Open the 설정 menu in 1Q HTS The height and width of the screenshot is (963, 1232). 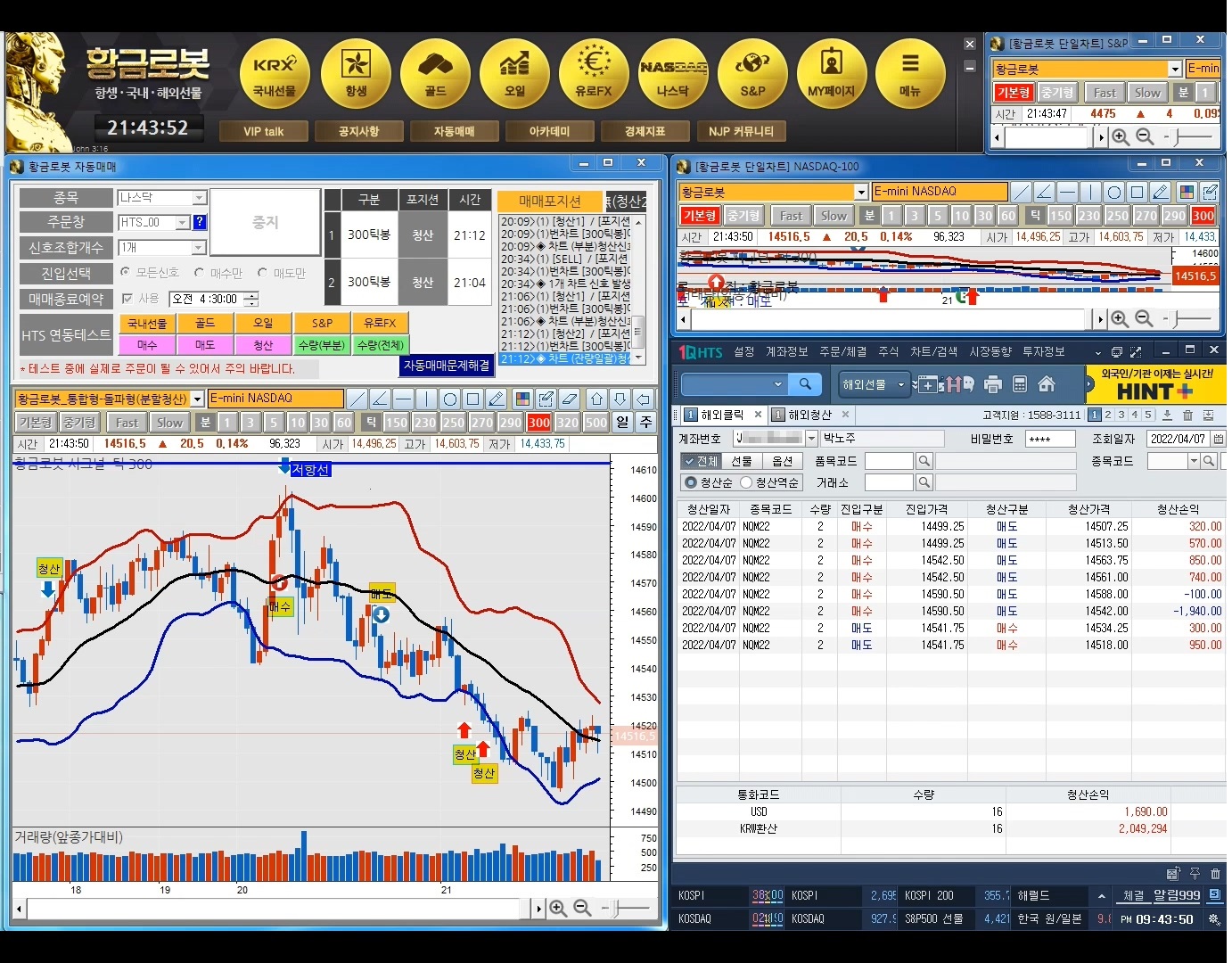click(x=744, y=351)
